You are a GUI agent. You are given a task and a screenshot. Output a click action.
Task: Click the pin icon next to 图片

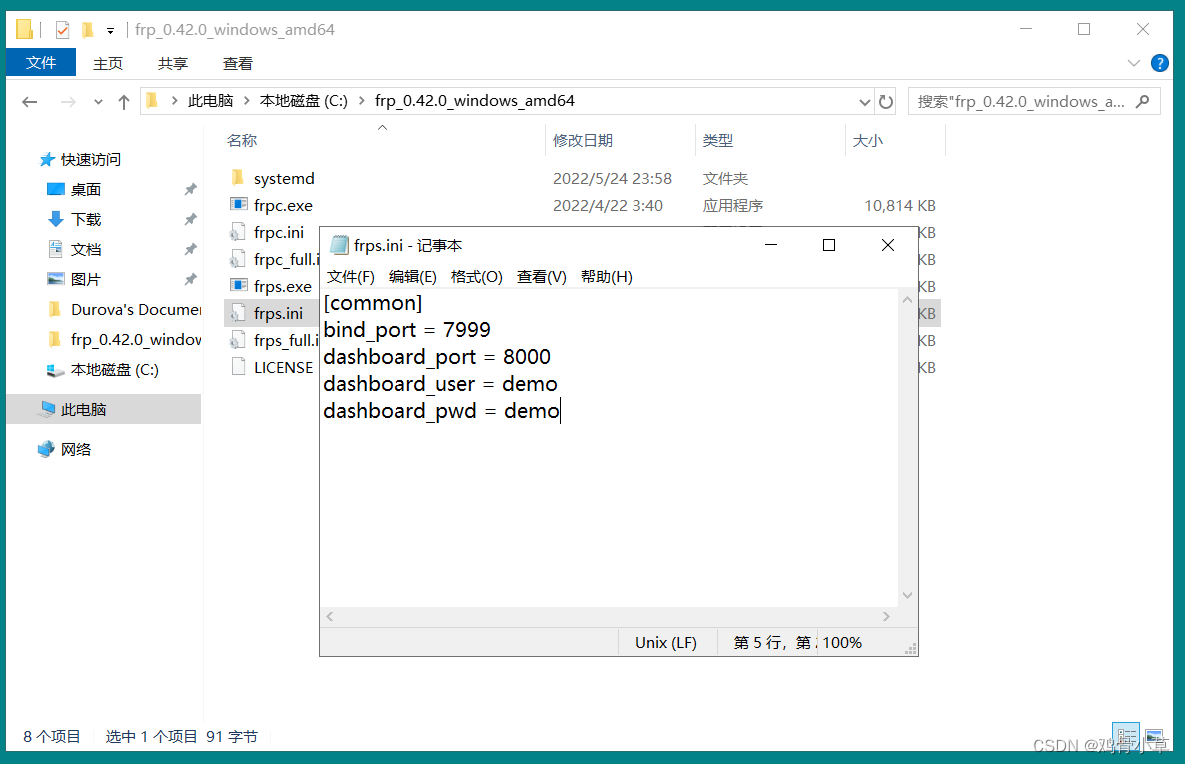tap(190, 280)
